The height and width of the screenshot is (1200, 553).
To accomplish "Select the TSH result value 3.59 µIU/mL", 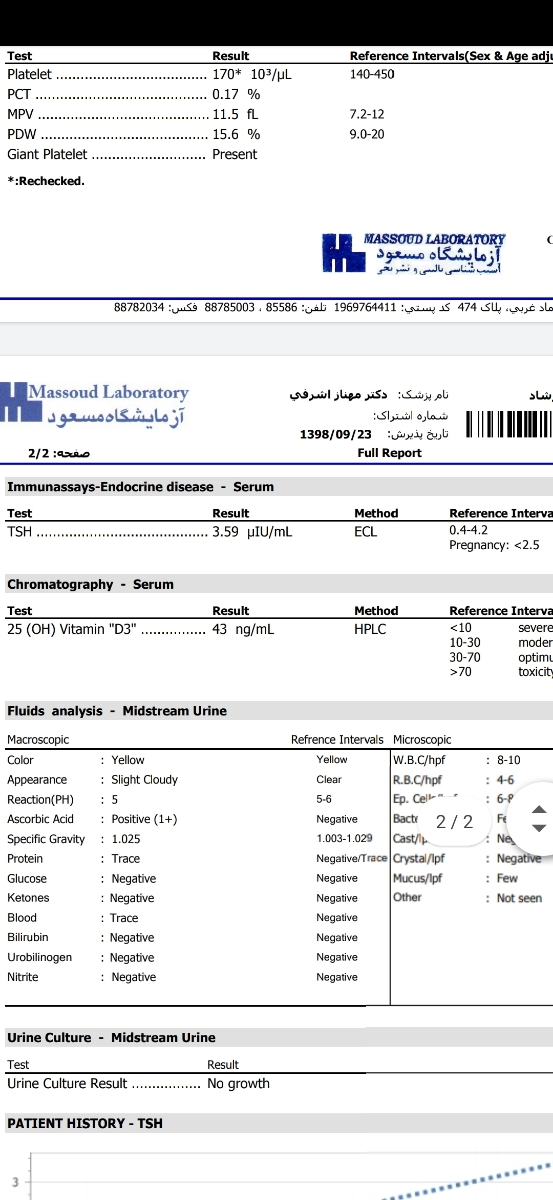I will click(x=252, y=532).
